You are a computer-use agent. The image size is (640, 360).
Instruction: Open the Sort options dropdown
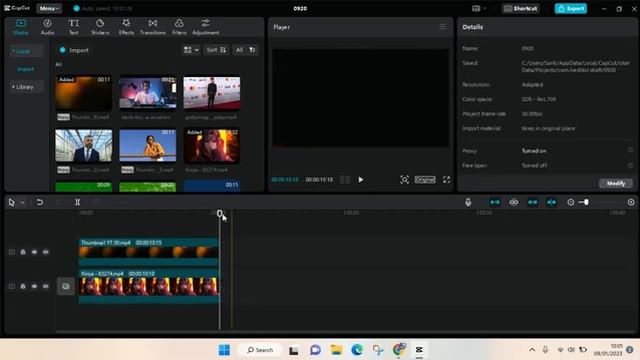(x=216, y=50)
